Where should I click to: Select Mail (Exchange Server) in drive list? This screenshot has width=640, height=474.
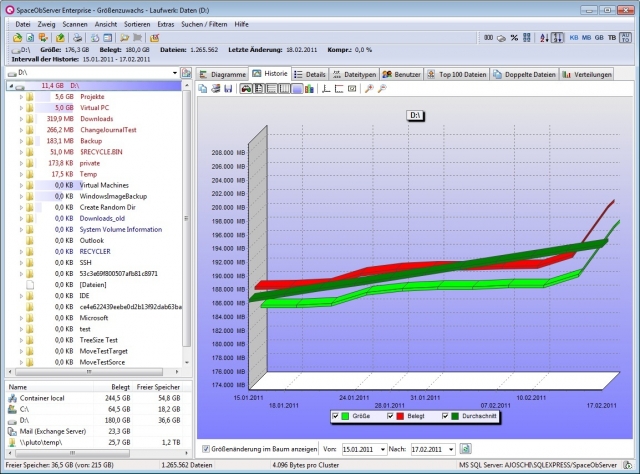tap(55, 431)
